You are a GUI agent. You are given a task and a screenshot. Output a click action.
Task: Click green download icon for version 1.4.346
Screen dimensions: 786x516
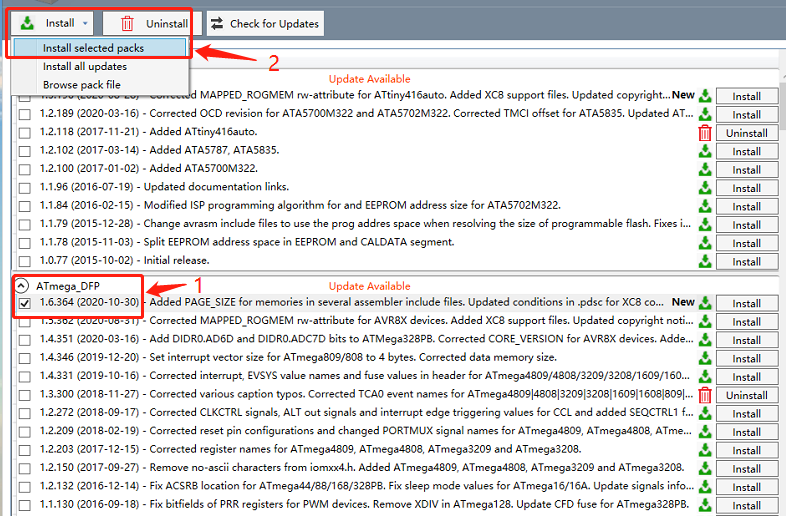[705, 358]
